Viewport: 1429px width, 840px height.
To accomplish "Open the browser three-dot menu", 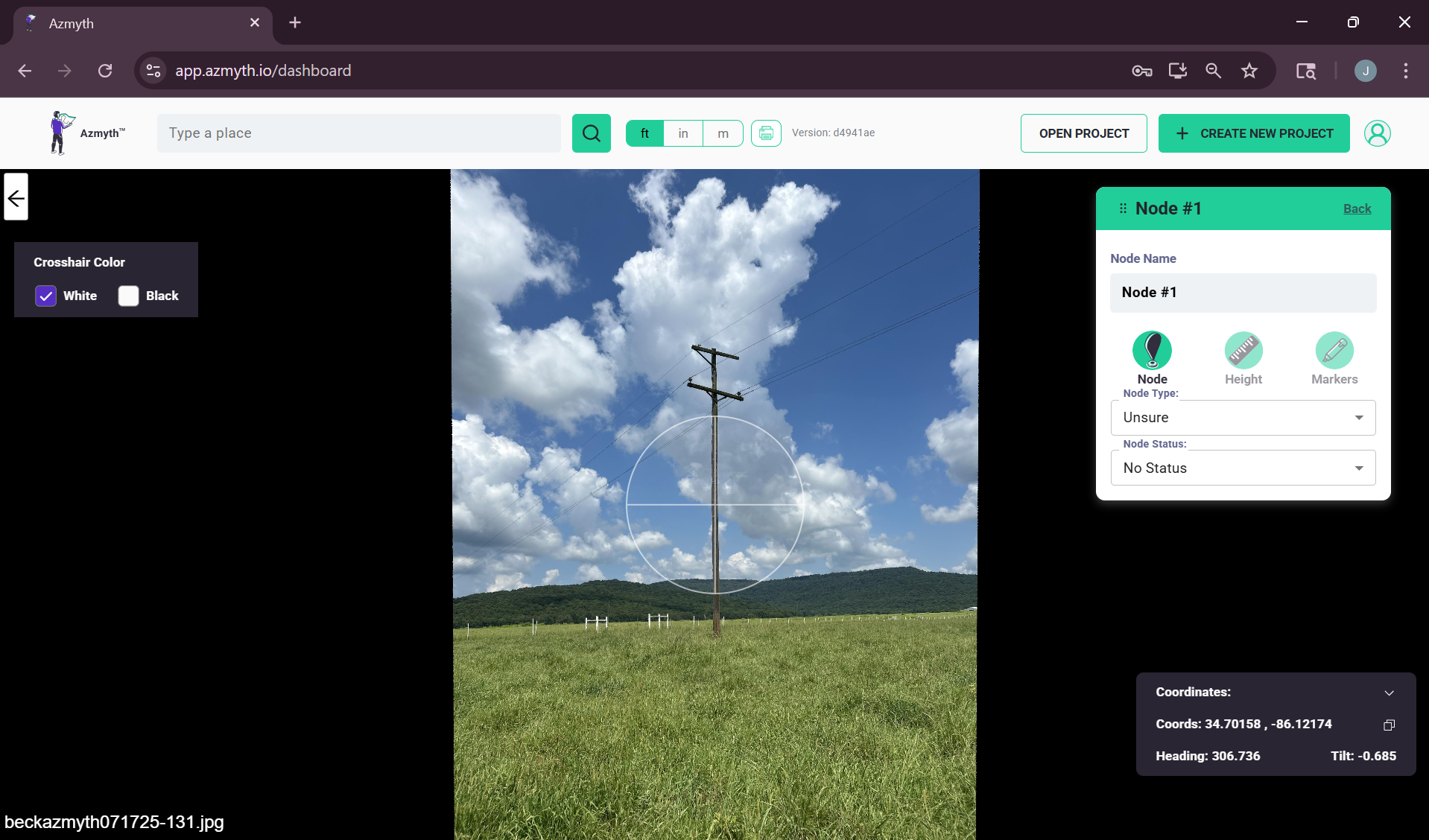I will click(x=1405, y=71).
